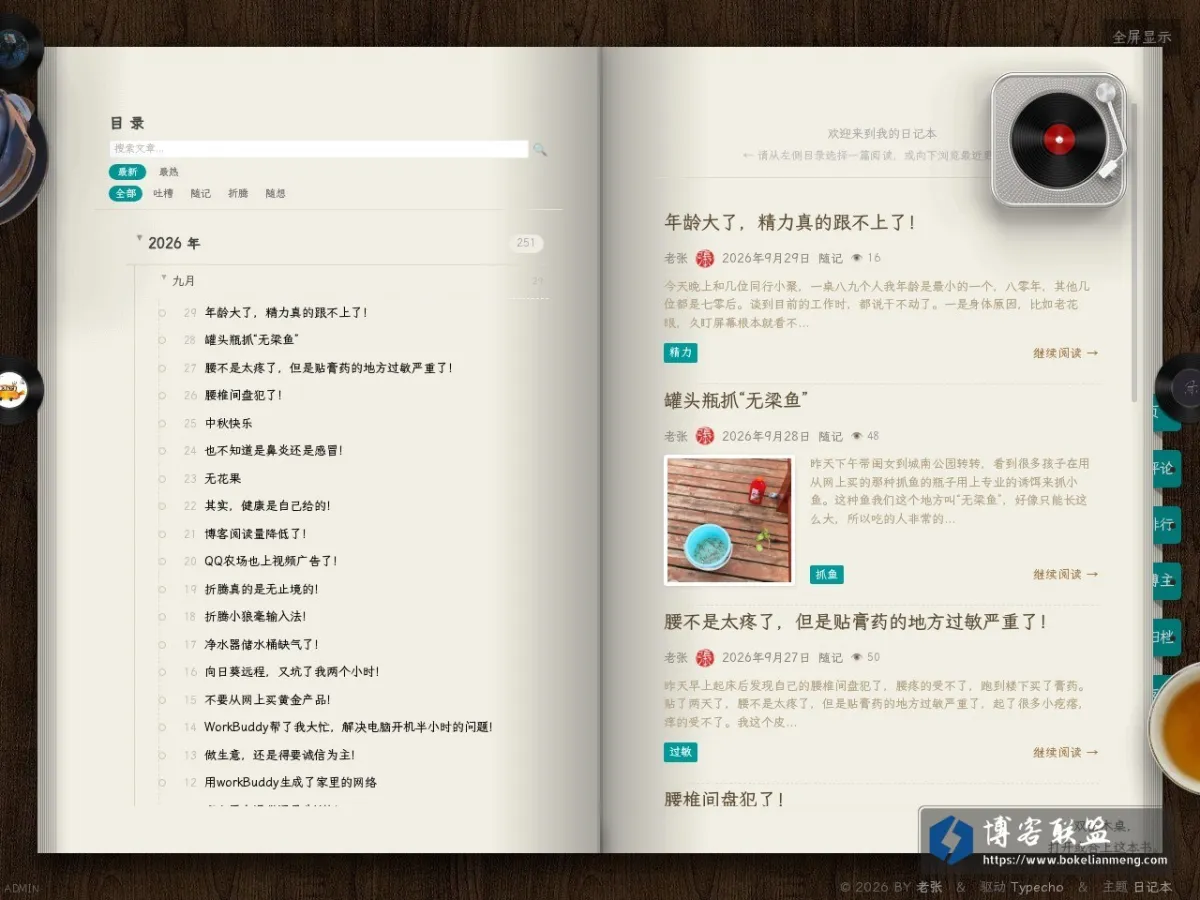The height and width of the screenshot is (900, 1200).
Task: Open the 评论 side tab
Action: coord(1166,468)
